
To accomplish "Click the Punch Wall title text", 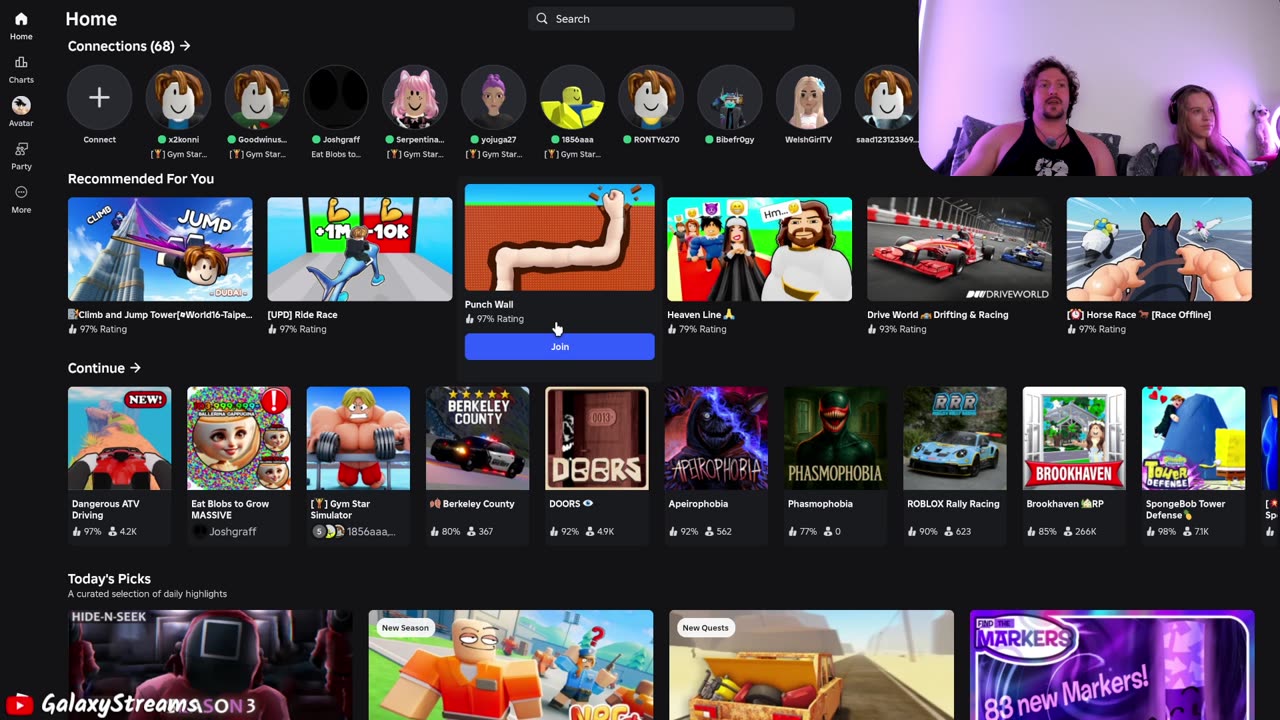I will point(489,304).
